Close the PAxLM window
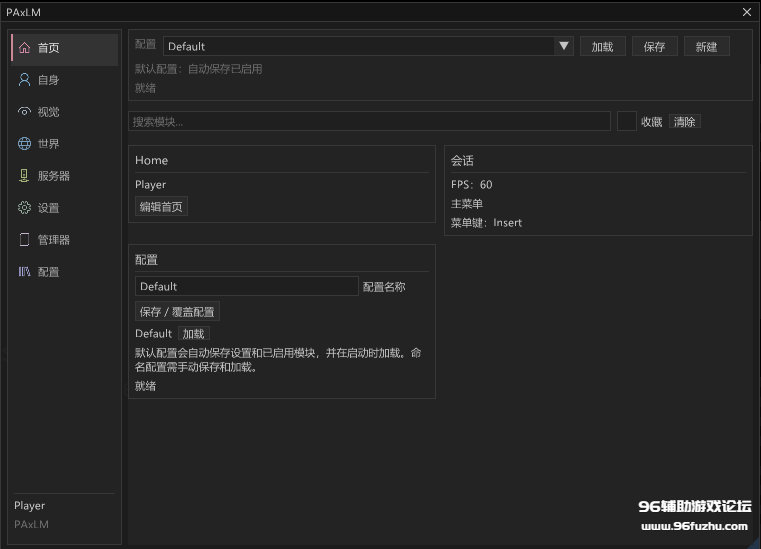This screenshot has height=549, width=761. point(746,12)
